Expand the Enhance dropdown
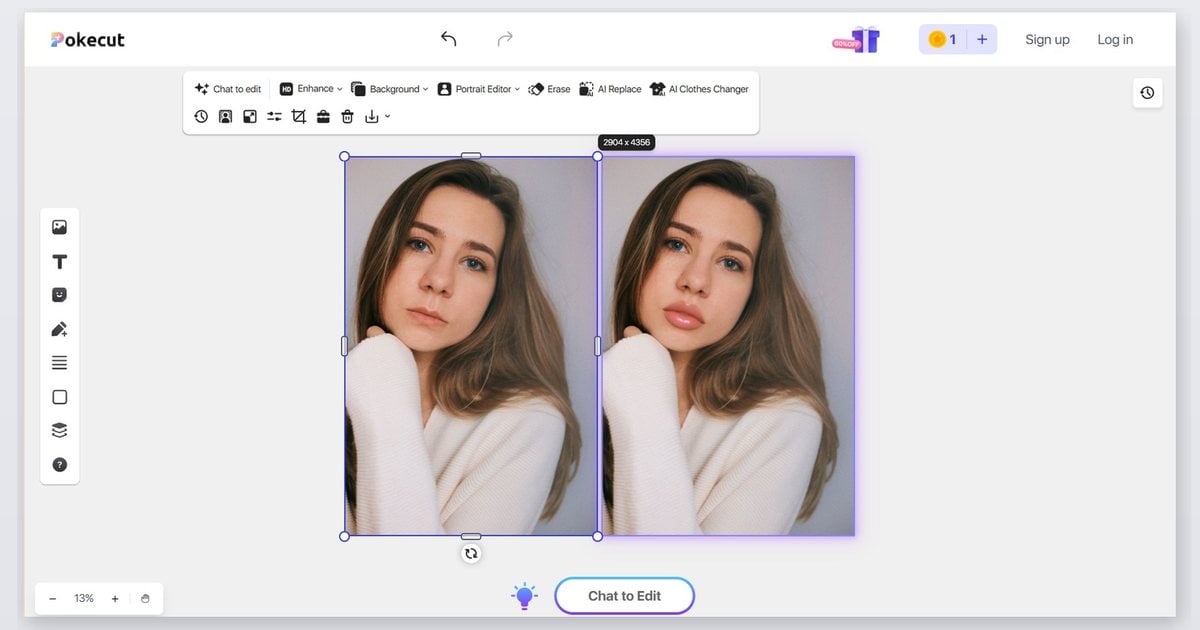The image size is (1200, 630). tap(311, 89)
